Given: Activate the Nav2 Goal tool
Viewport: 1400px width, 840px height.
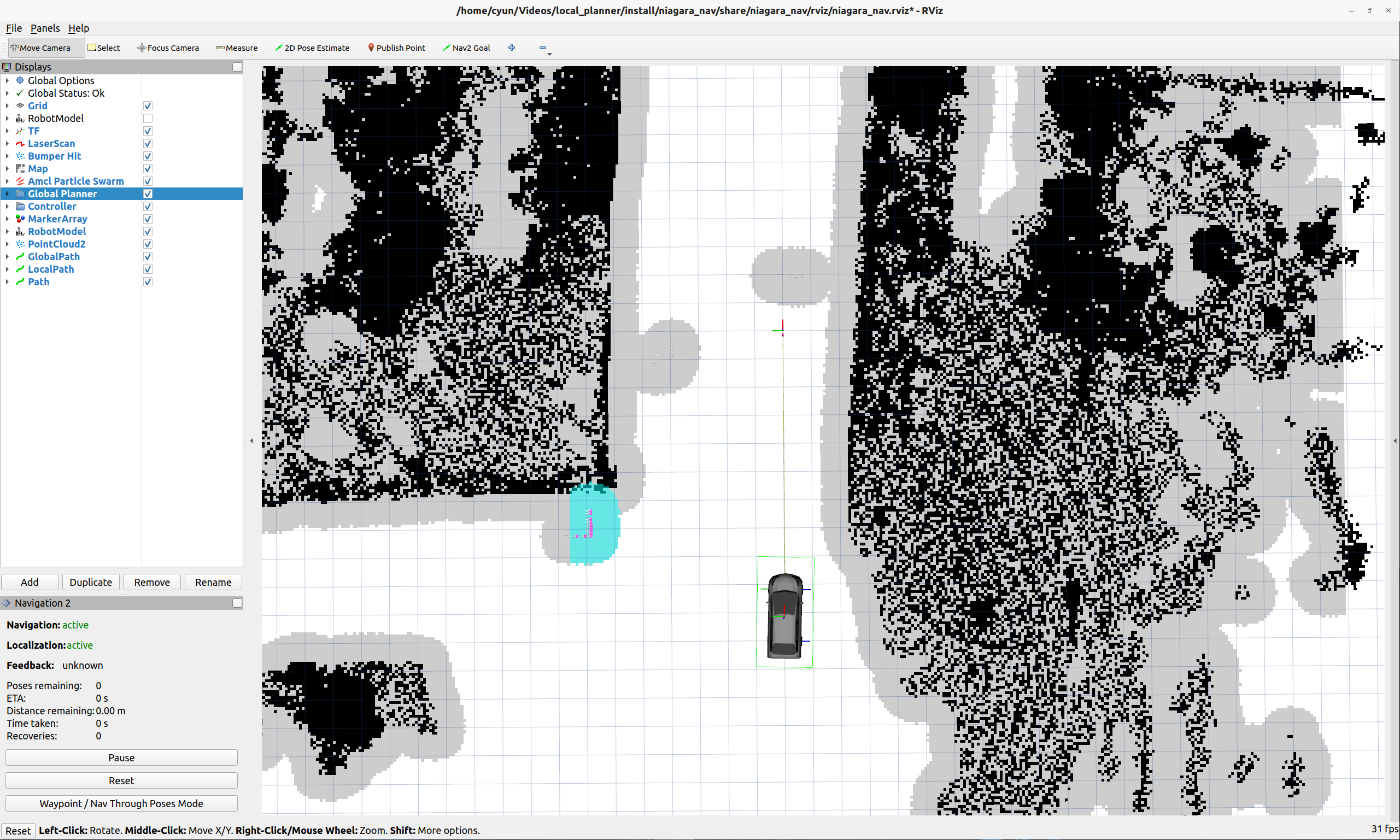Looking at the screenshot, I should [466, 48].
